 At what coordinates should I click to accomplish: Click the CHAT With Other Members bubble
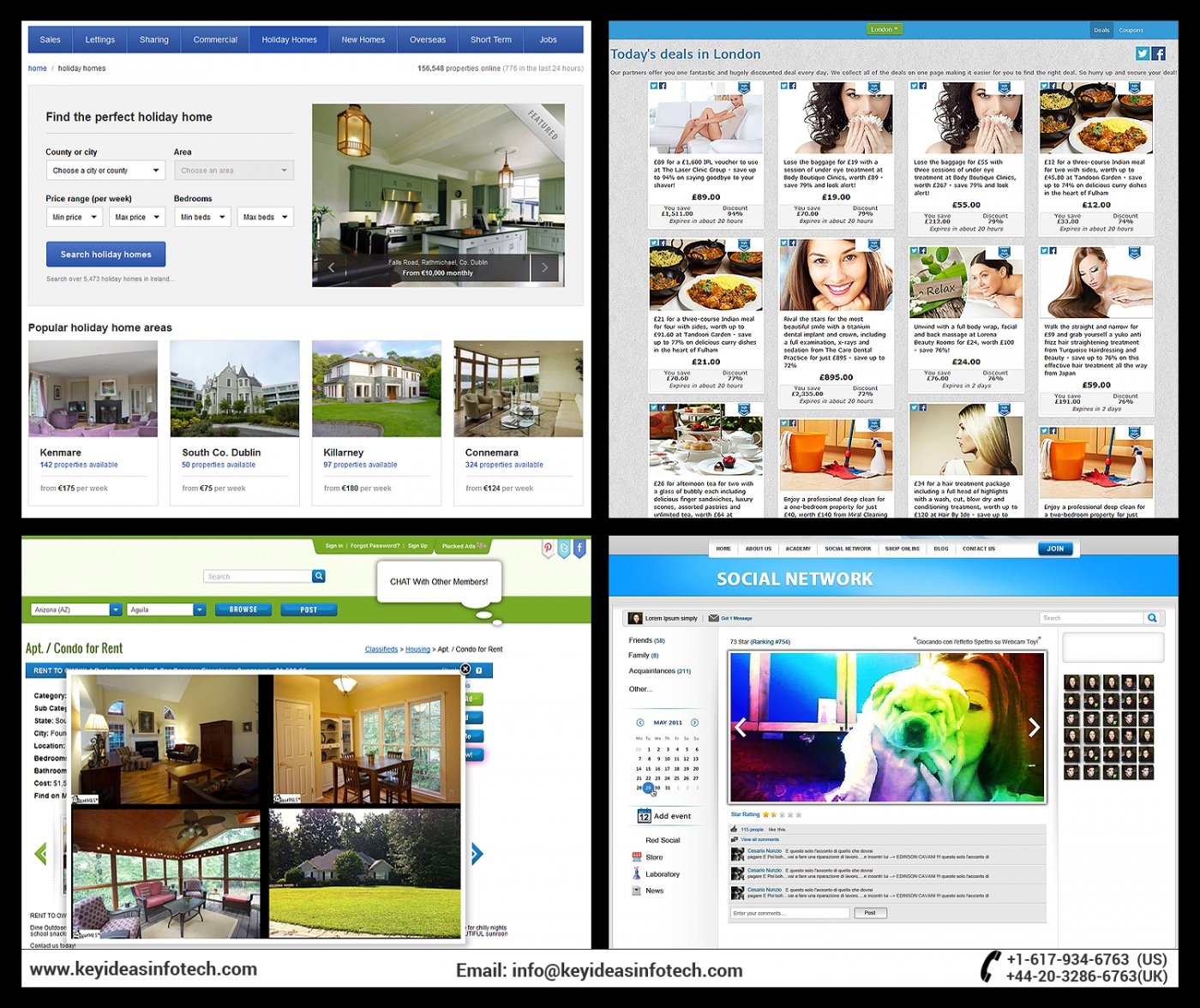click(439, 583)
